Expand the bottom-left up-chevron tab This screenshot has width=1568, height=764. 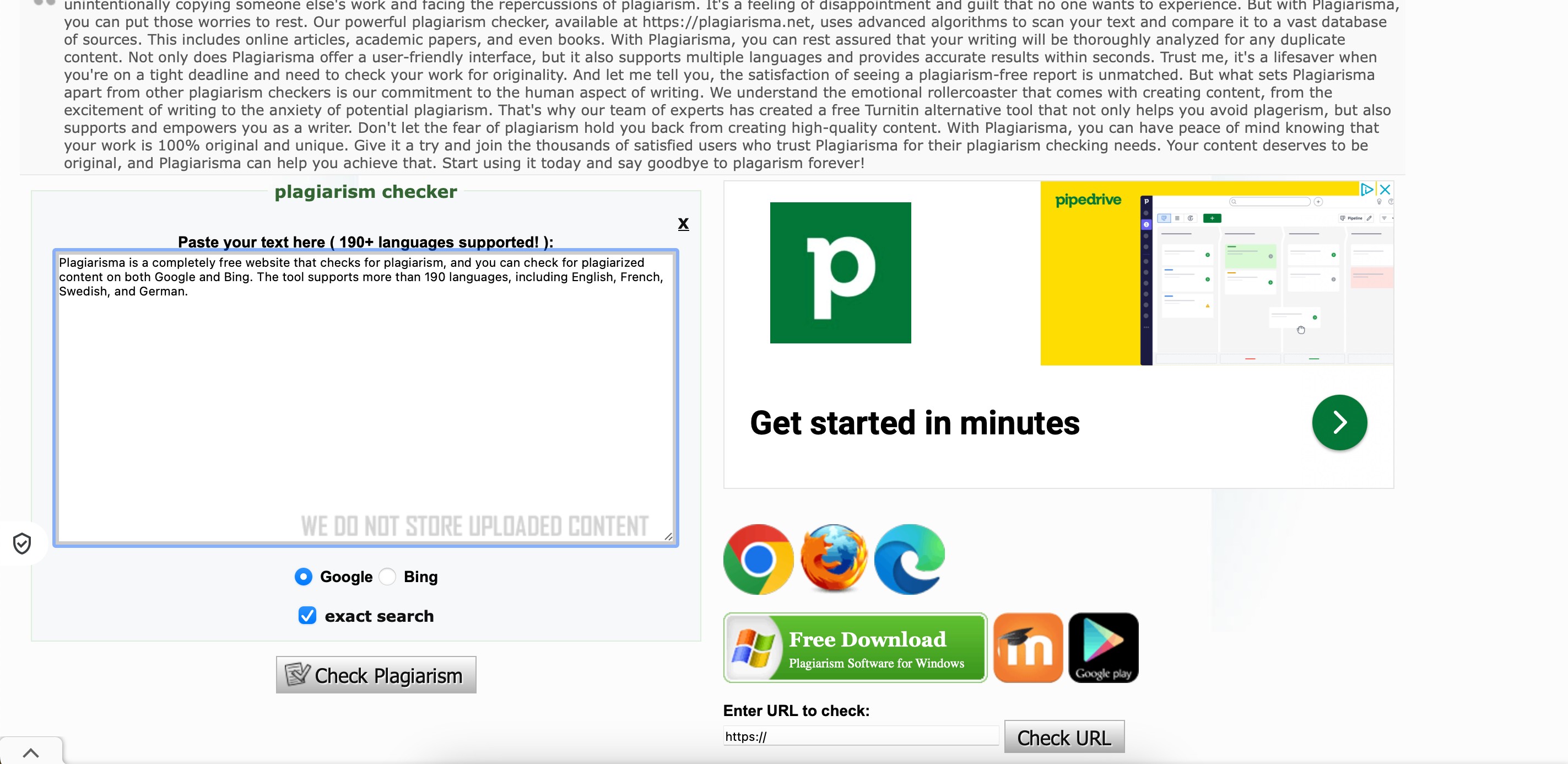click(x=31, y=752)
